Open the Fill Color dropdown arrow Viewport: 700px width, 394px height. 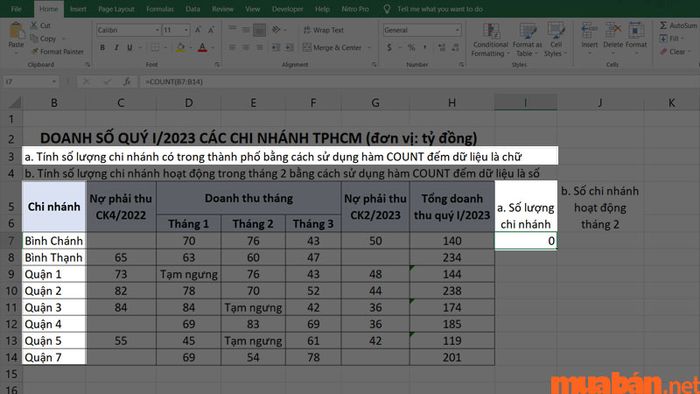click(191, 47)
